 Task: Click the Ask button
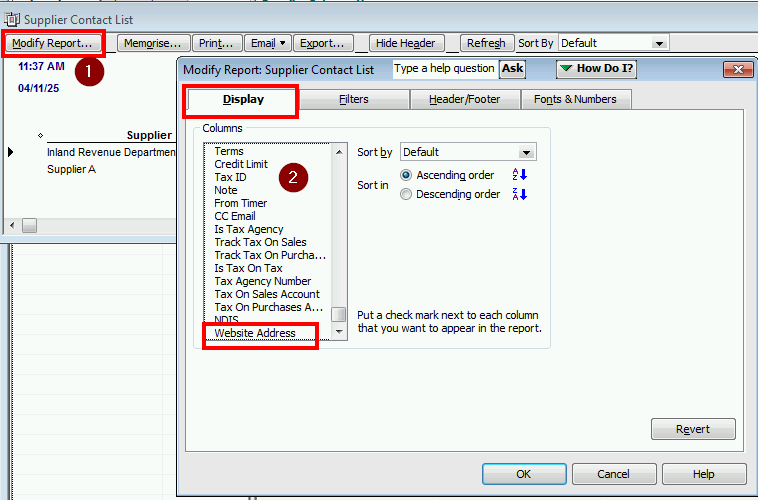point(512,69)
